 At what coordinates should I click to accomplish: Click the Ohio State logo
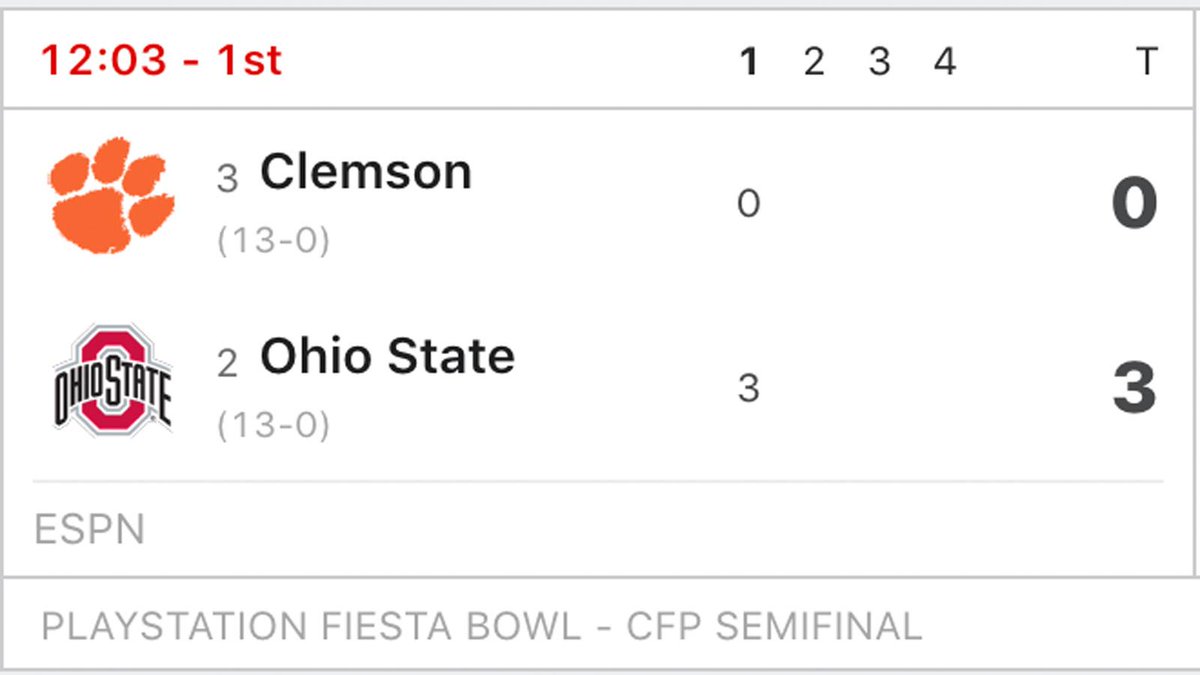point(112,380)
